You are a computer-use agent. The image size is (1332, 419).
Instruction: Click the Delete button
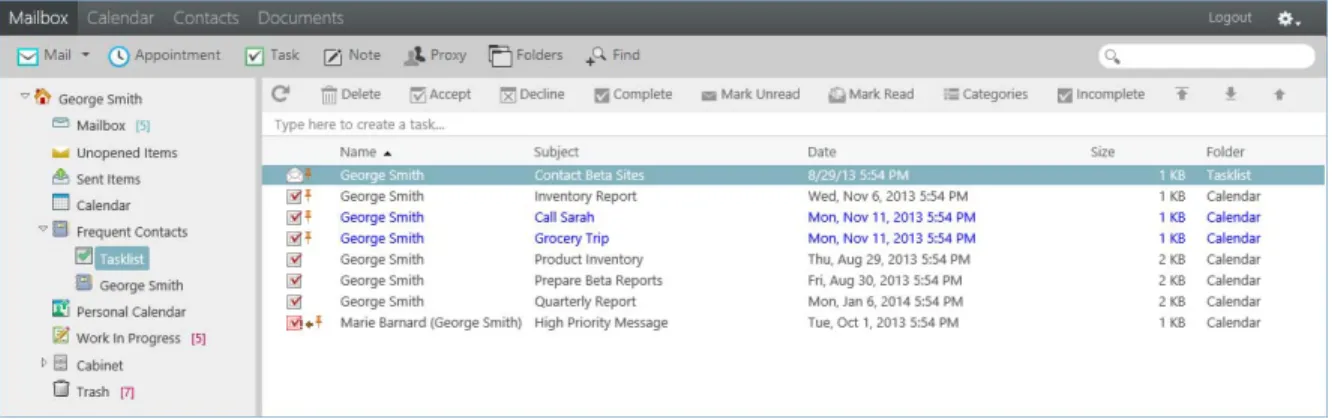[351, 94]
